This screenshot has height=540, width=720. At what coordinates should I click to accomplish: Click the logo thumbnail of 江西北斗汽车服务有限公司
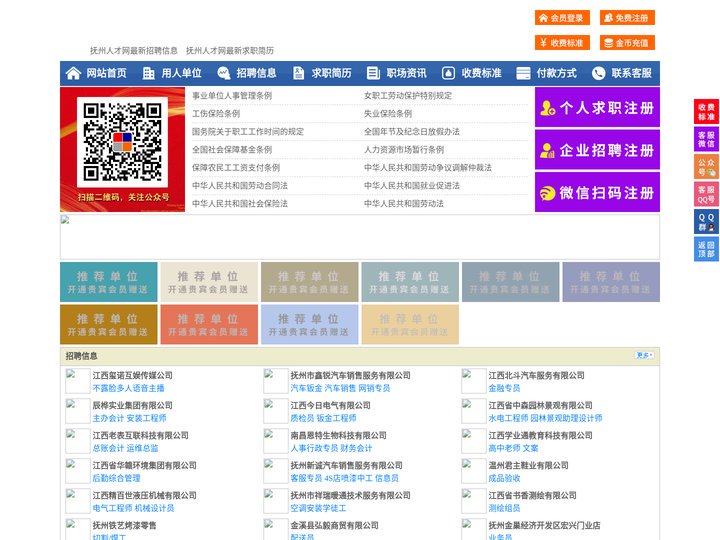click(473, 381)
